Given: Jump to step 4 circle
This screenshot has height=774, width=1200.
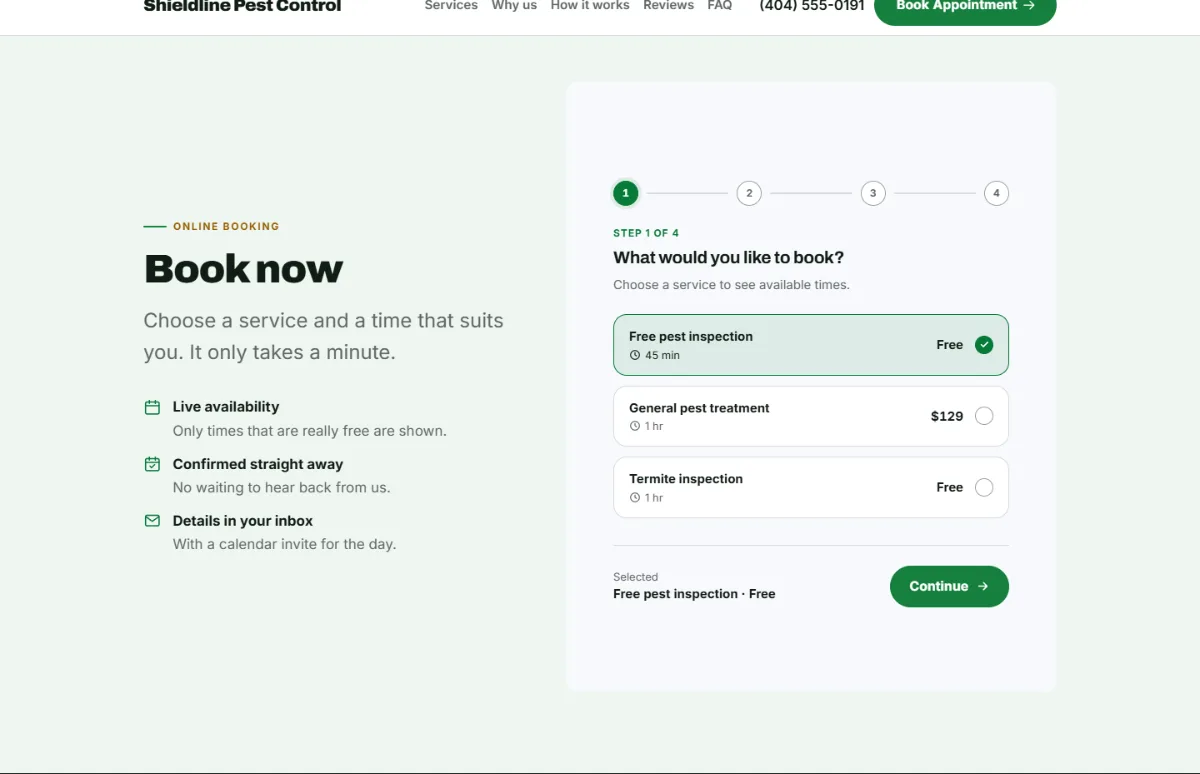Looking at the screenshot, I should tap(996, 193).
